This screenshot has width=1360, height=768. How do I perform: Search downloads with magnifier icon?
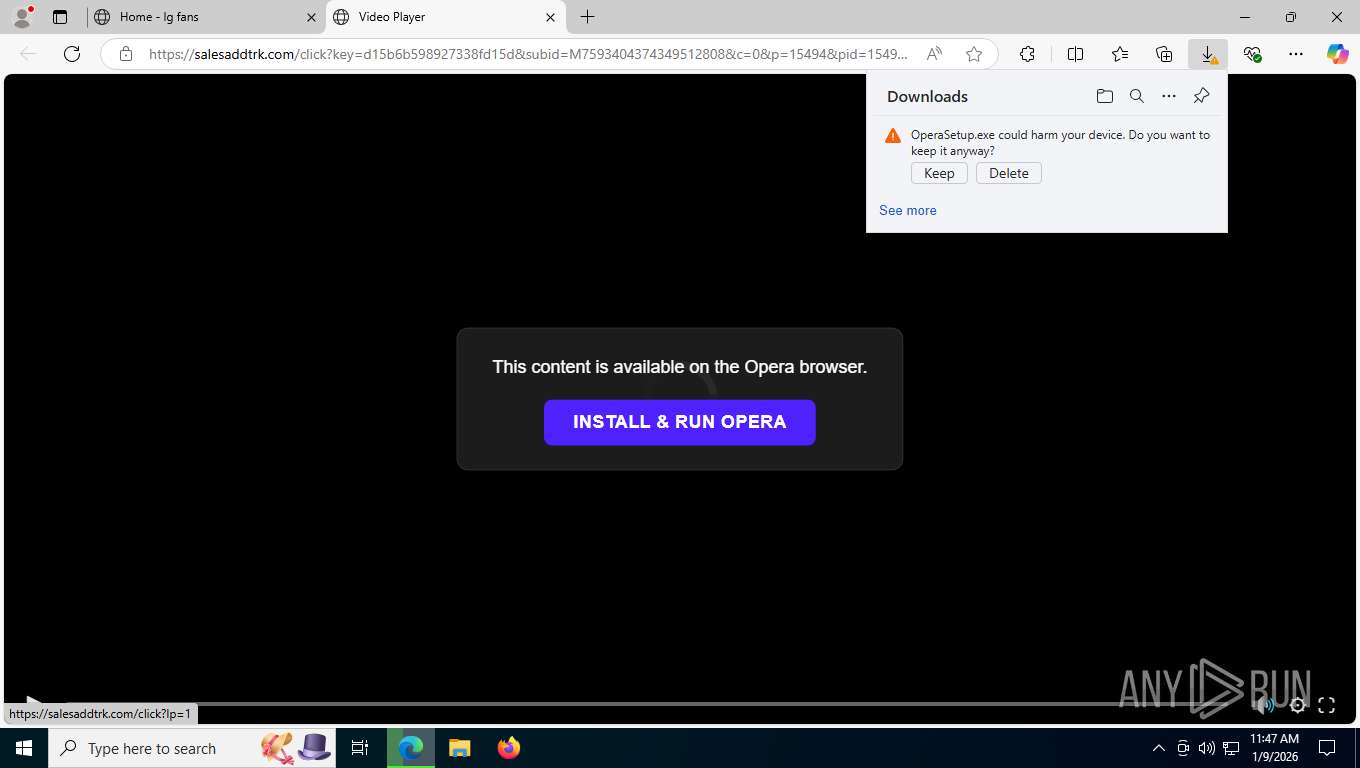click(1137, 96)
